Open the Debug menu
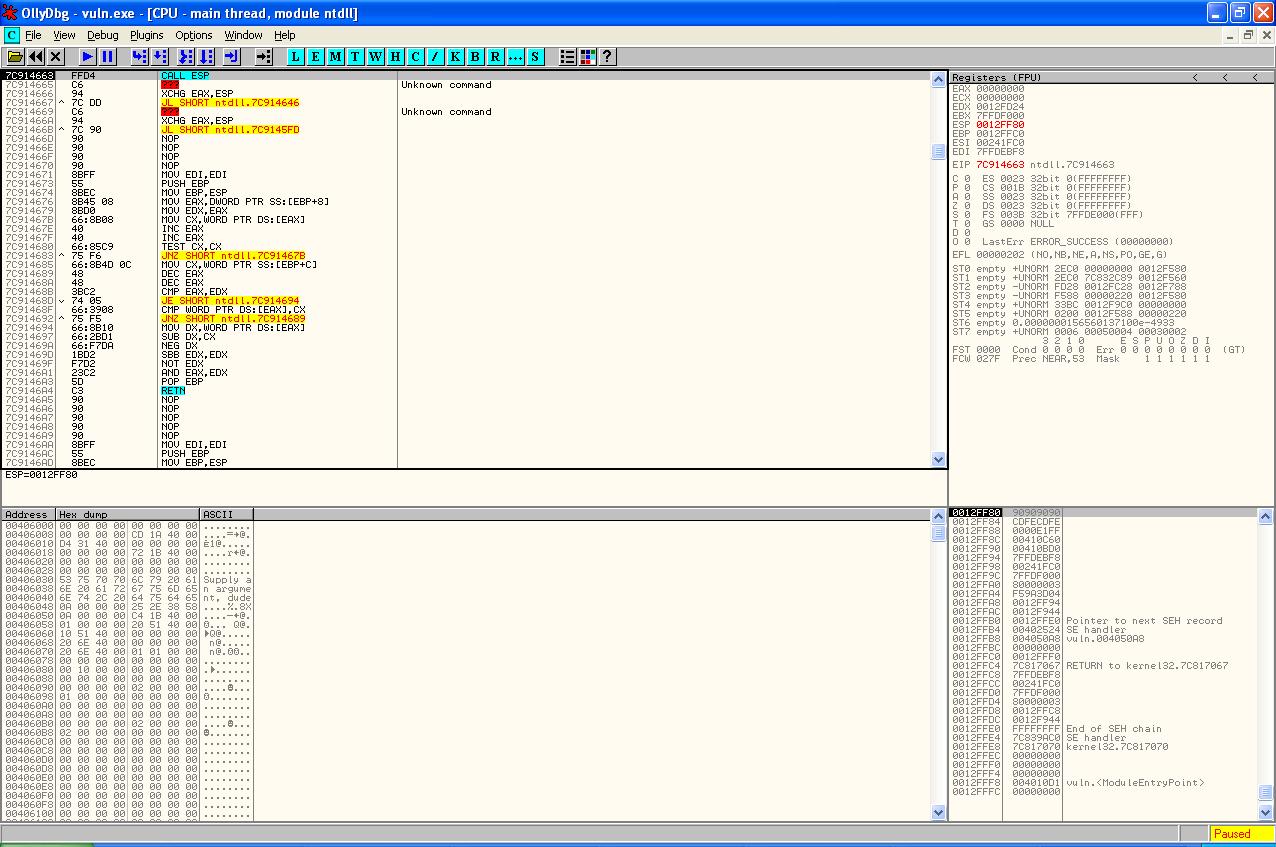The width and height of the screenshot is (1276, 847). 102,35
